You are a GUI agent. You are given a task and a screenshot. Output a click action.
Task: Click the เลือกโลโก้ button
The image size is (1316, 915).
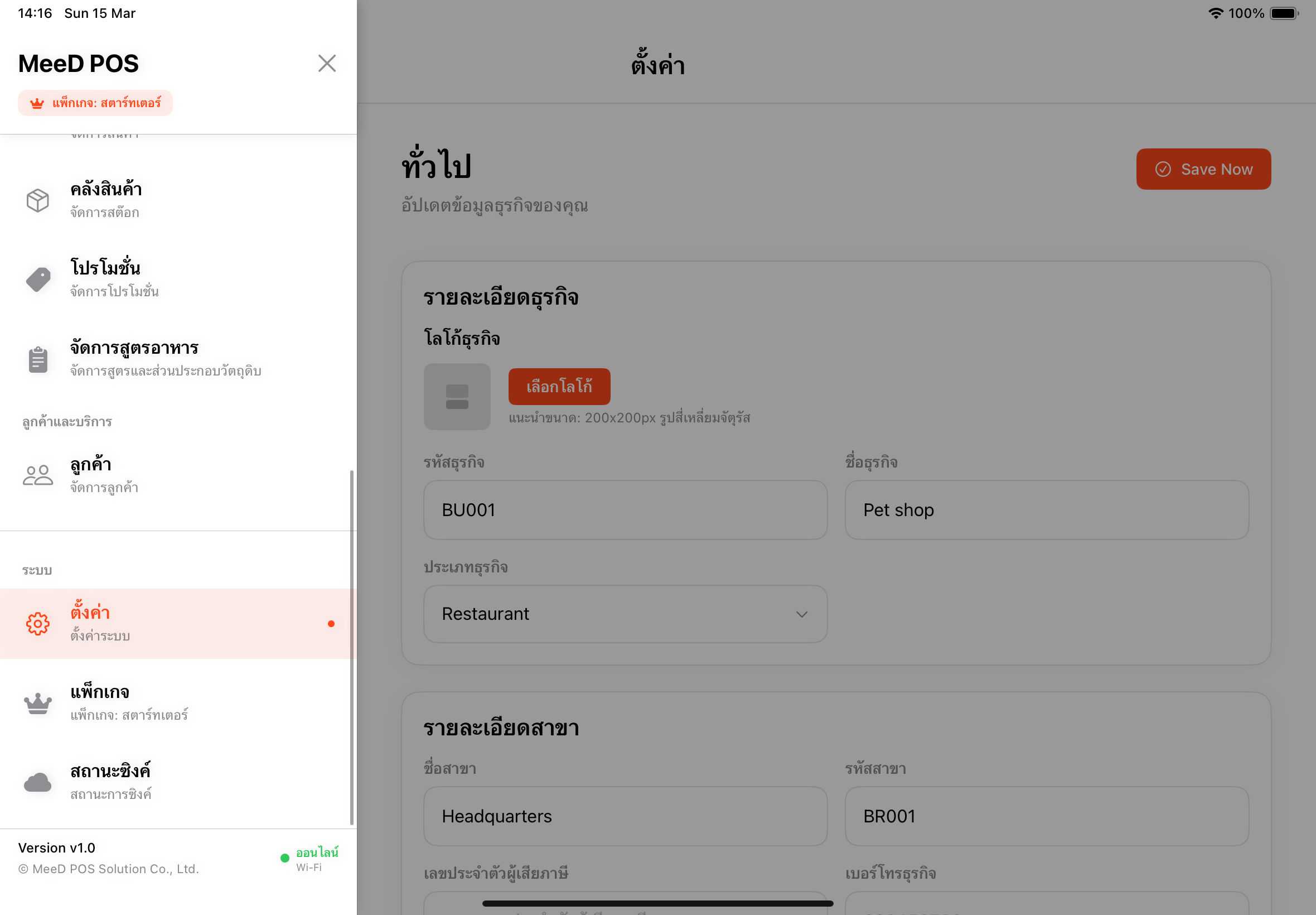(x=559, y=387)
